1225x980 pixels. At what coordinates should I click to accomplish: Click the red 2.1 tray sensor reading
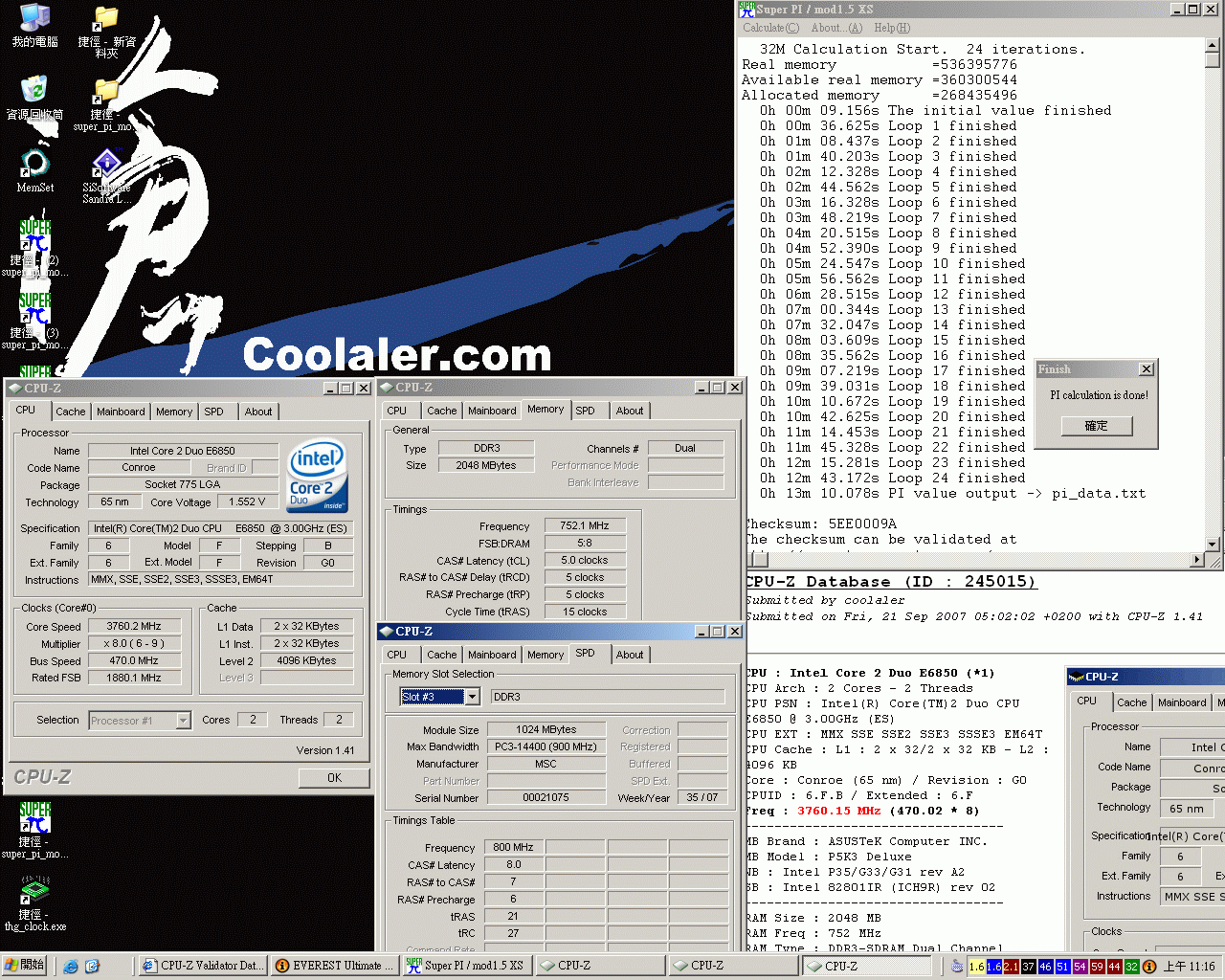(x=1011, y=967)
